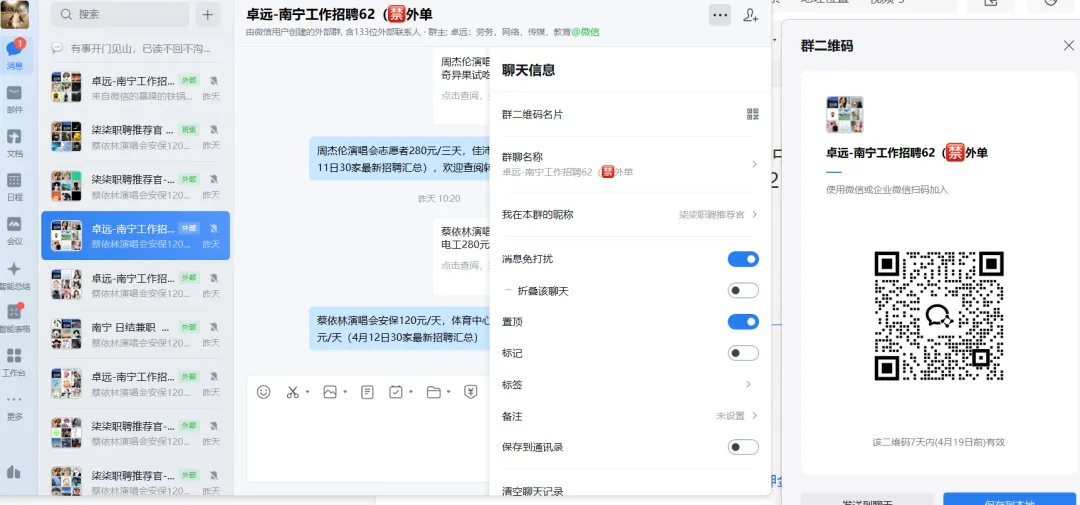Click the bottom-most icon of the left sidebar
1080x505 pixels.
pyautogui.click(x=14, y=472)
